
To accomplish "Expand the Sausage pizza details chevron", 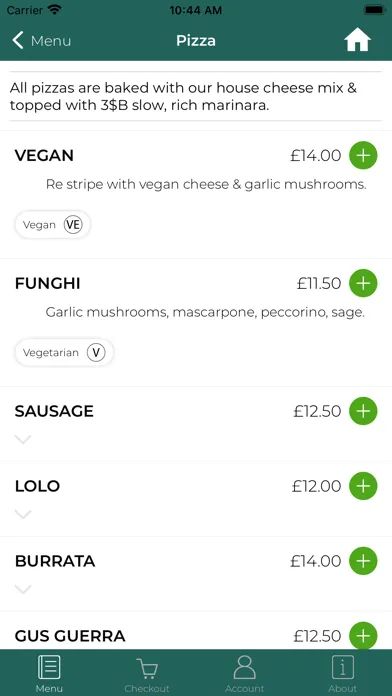I will [23, 439].
